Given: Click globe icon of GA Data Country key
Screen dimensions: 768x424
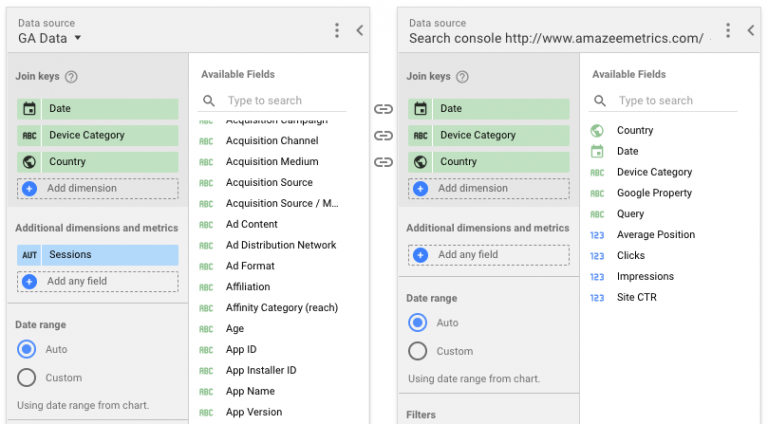Looking at the screenshot, I should click(x=29, y=162).
